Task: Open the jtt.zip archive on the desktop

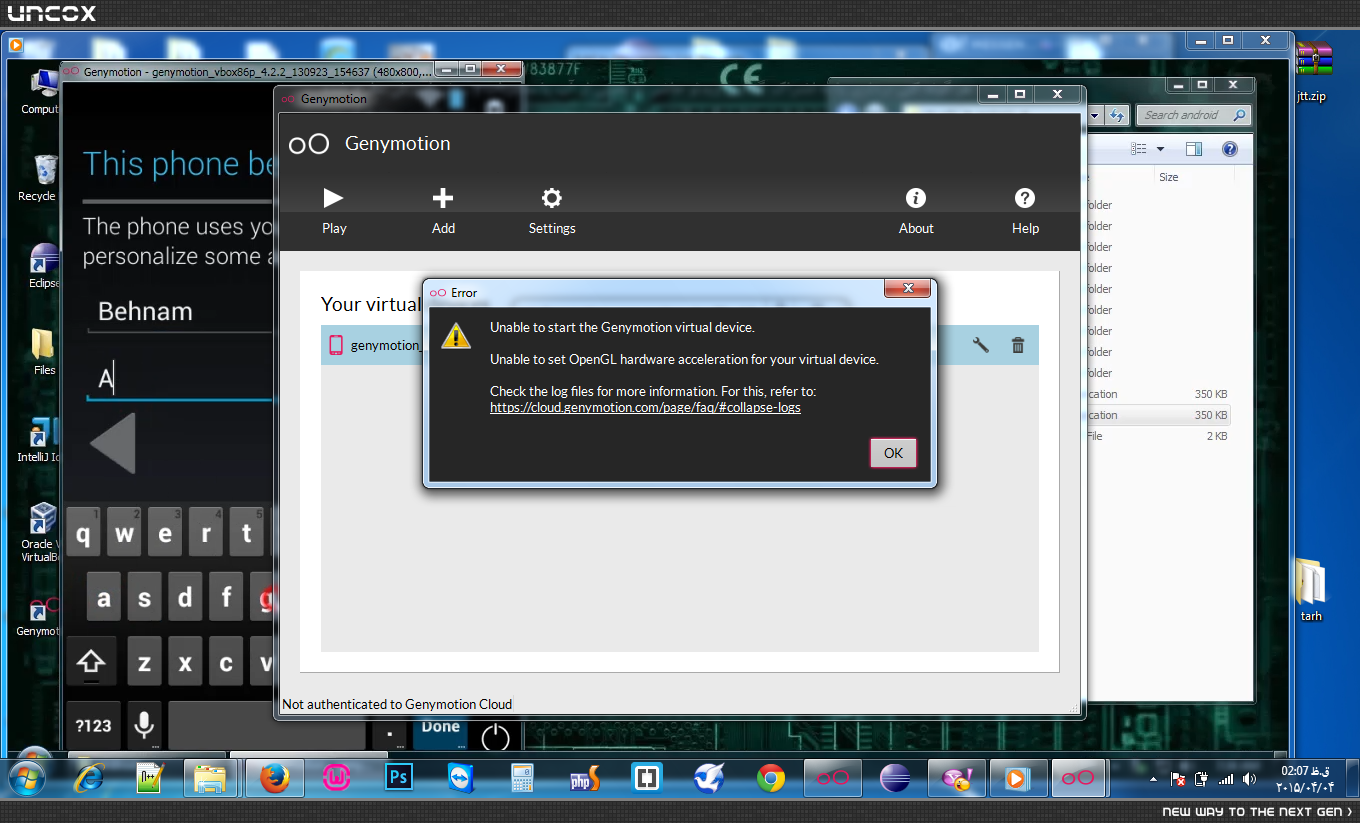Action: [x=1312, y=73]
